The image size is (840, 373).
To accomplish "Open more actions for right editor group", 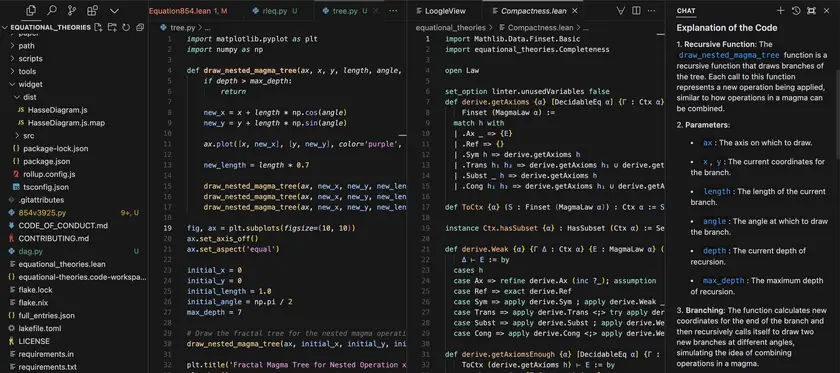I will [651, 11].
